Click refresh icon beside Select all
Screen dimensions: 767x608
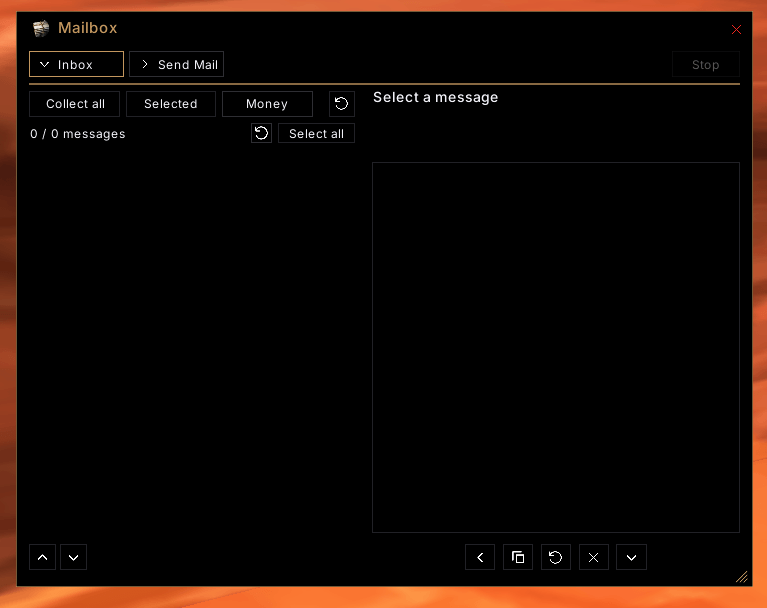(261, 133)
